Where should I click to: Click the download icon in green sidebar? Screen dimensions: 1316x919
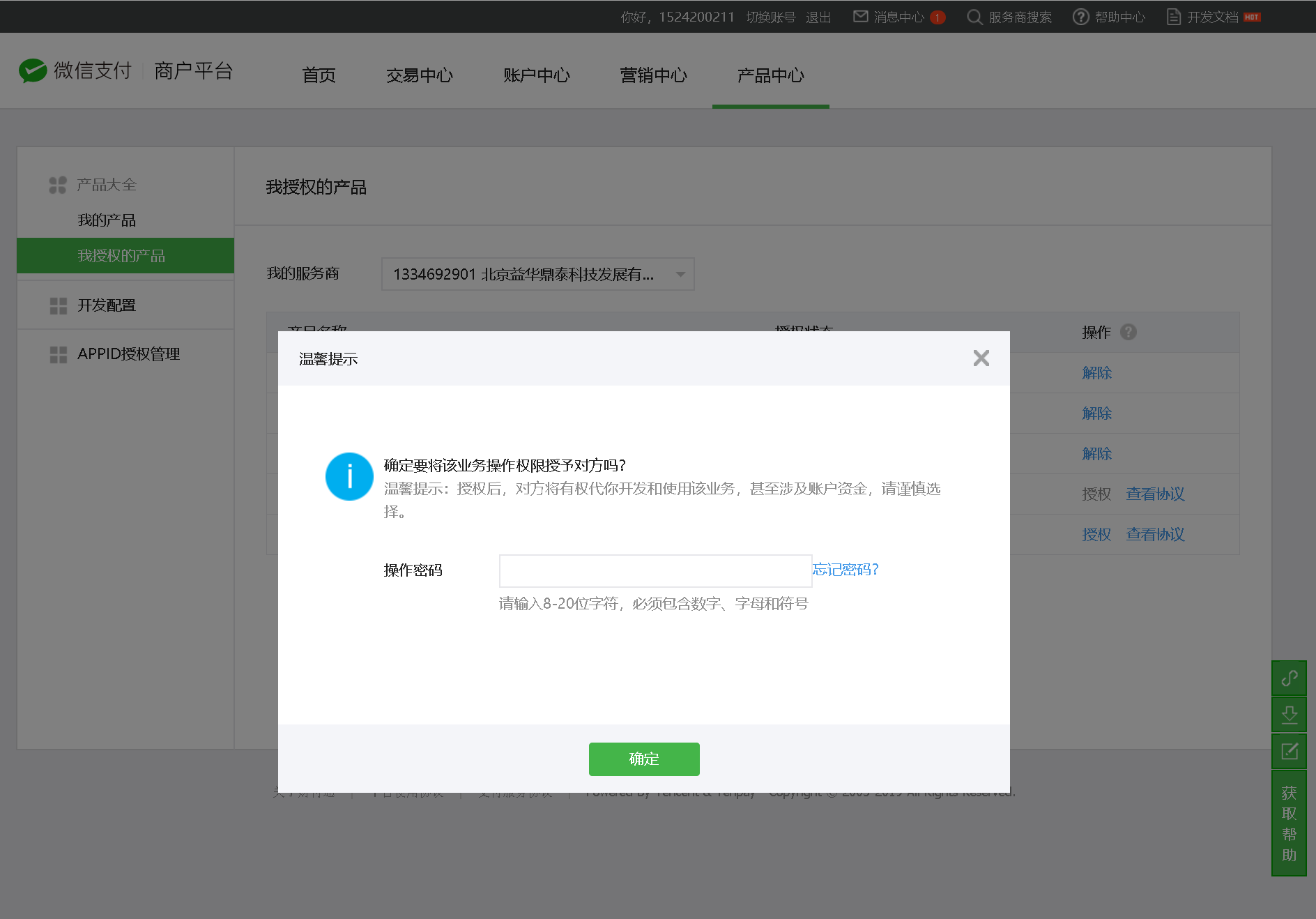1289,715
